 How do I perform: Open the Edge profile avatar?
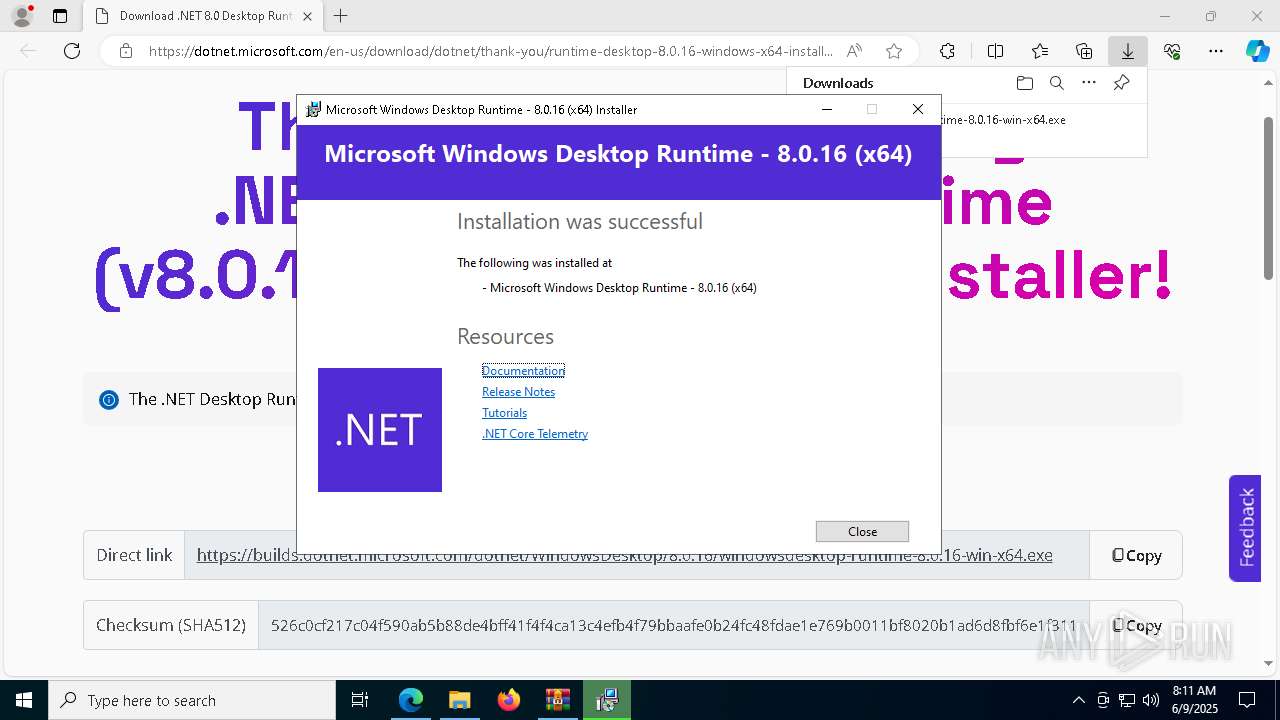tap(21, 16)
